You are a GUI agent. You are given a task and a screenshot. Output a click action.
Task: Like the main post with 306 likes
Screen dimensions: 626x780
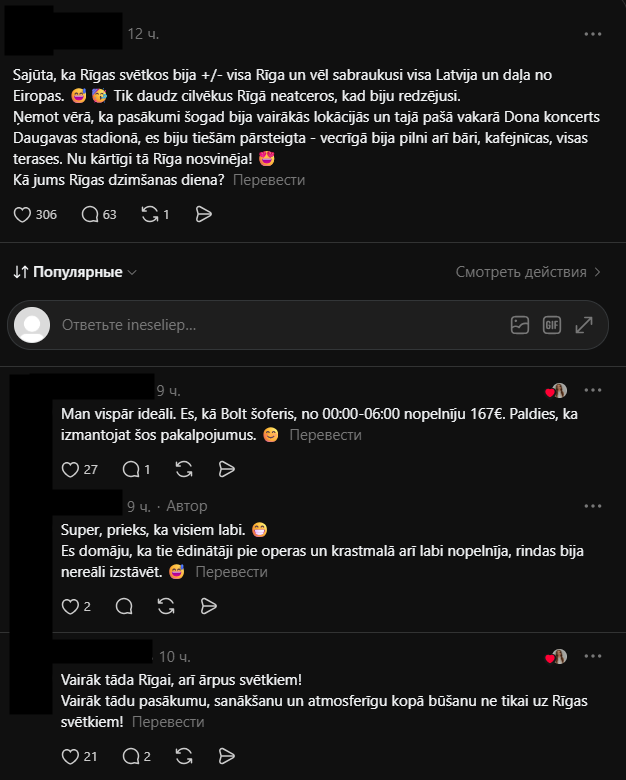[x=22, y=215]
